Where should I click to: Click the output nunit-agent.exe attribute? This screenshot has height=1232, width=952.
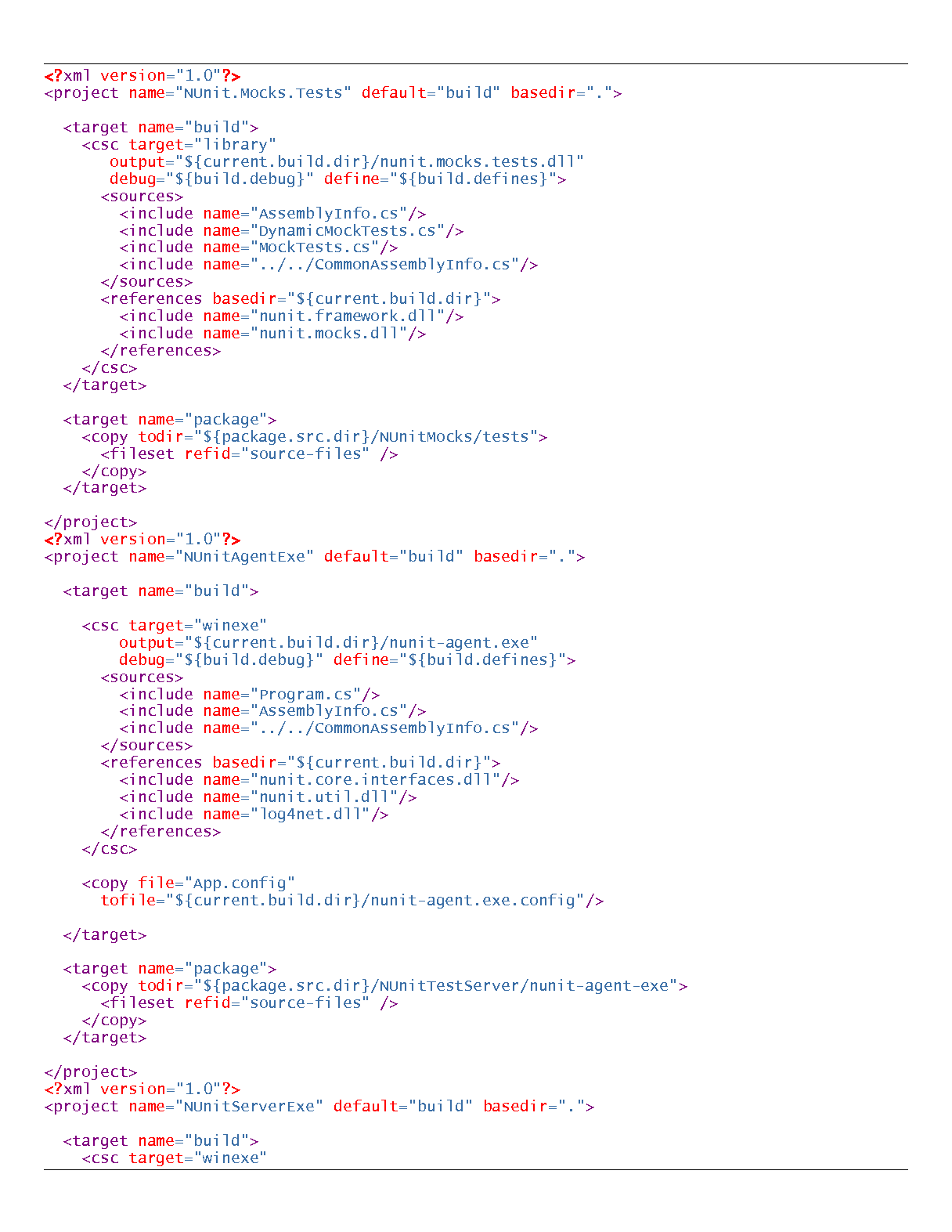click(329, 643)
